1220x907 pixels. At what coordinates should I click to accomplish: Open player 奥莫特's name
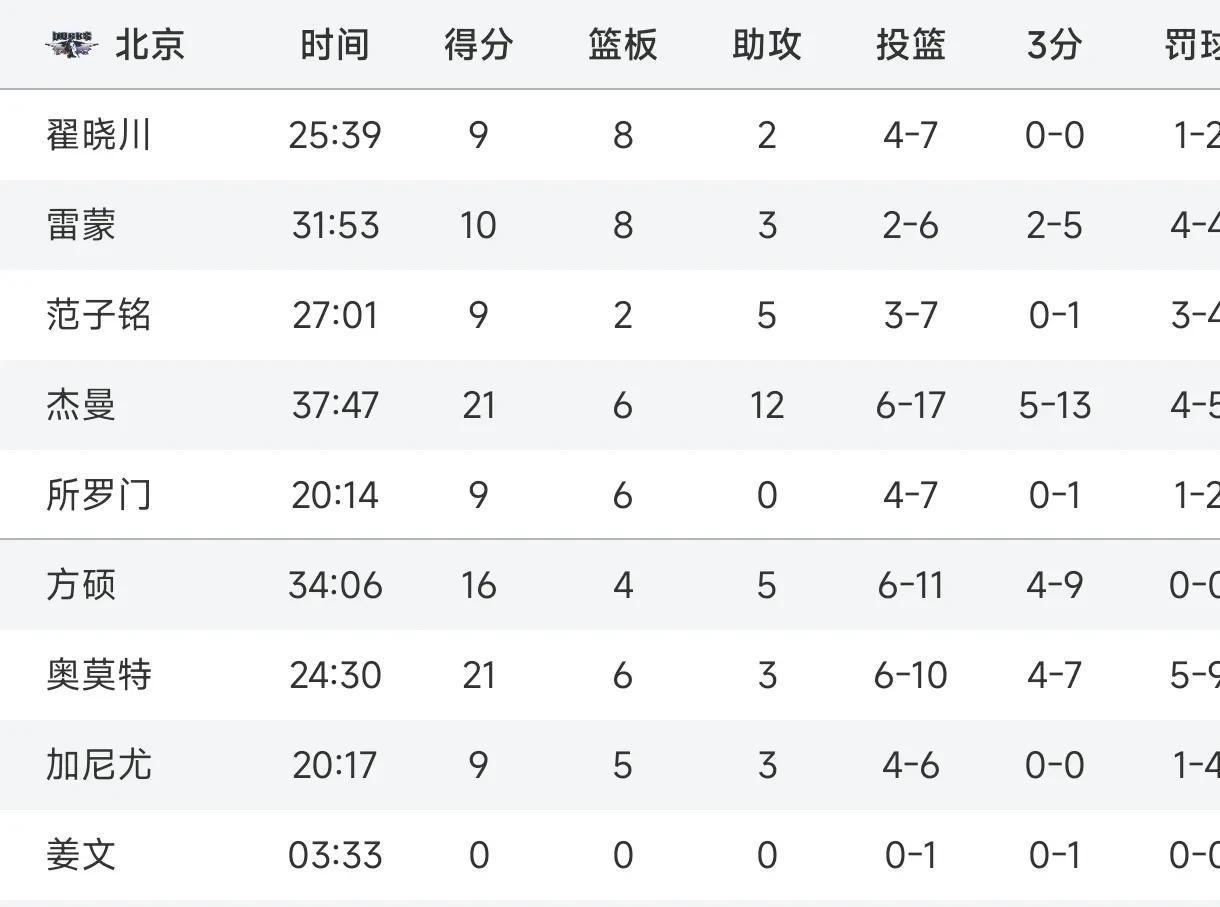coord(98,675)
